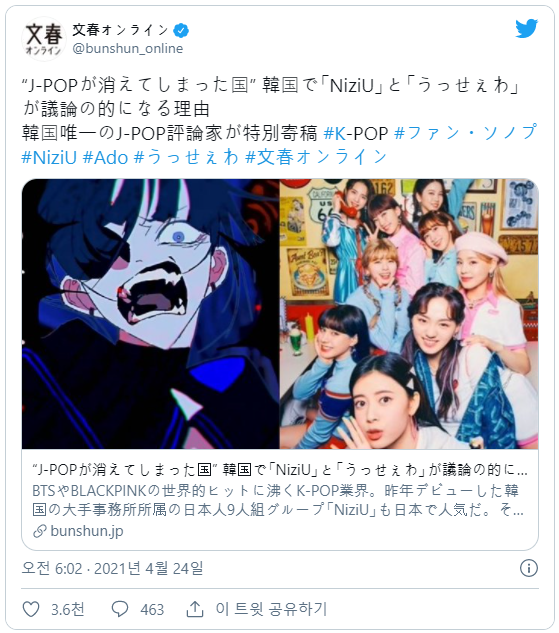Like the tweet with heart icon
The height and width of the screenshot is (633, 559).
31,609
